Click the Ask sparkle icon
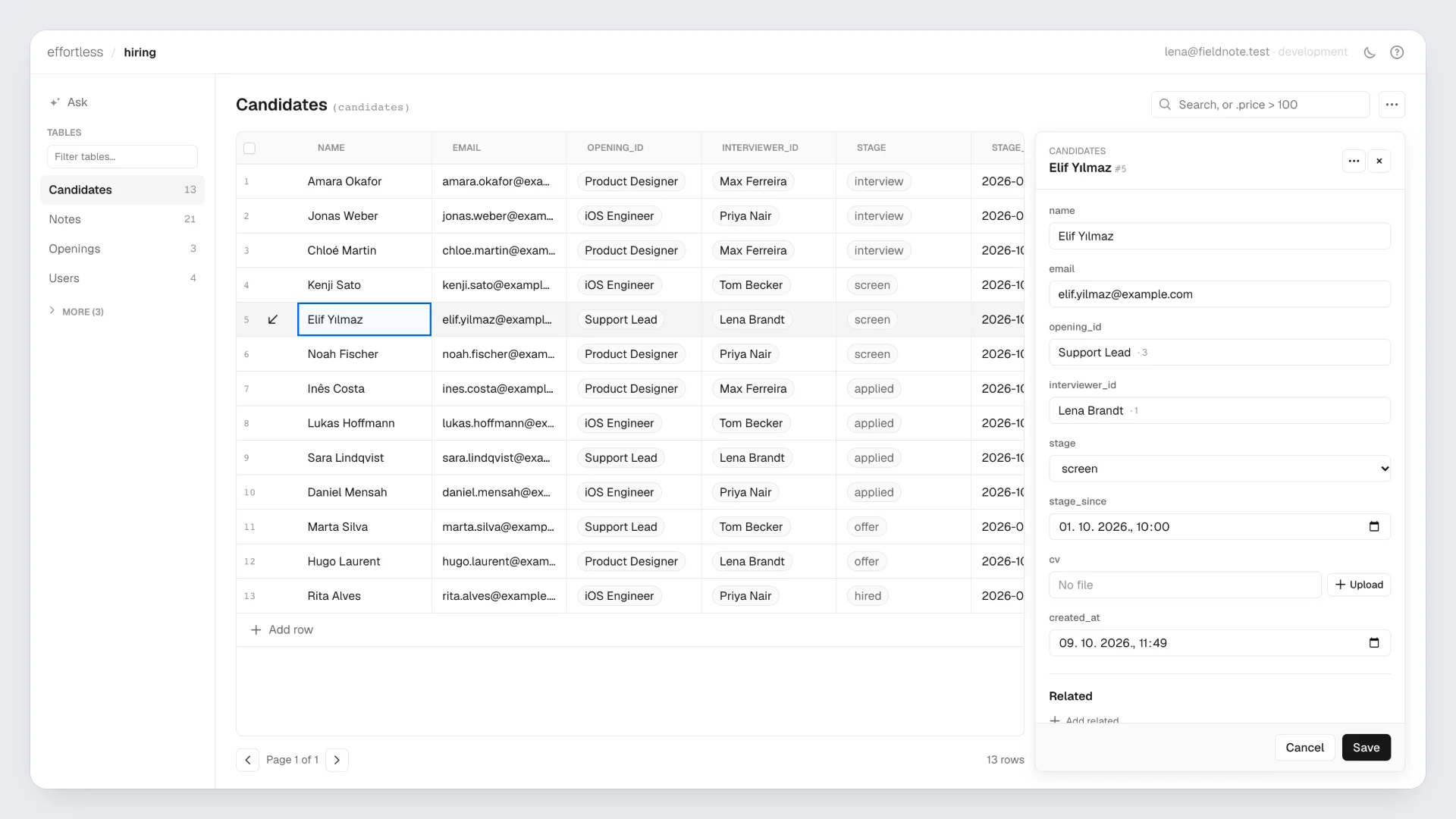This screenshot has height=819, width=1456. pyautogui.click(x=55, y=102)
